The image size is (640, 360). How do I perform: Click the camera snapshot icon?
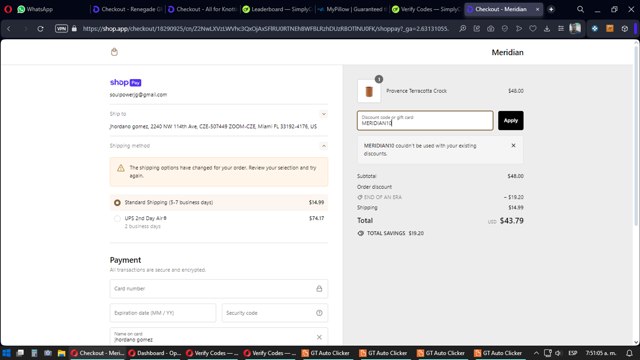tap(491, 29)
